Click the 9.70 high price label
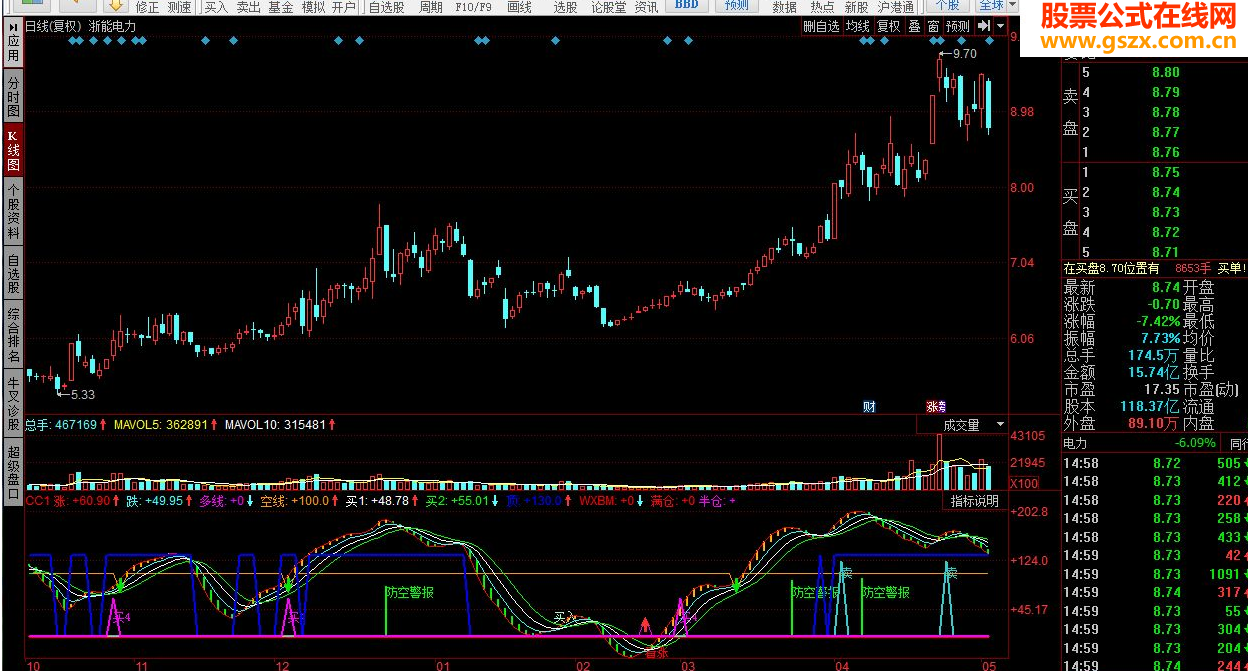 pyautogui.click(x=965, y=54)
